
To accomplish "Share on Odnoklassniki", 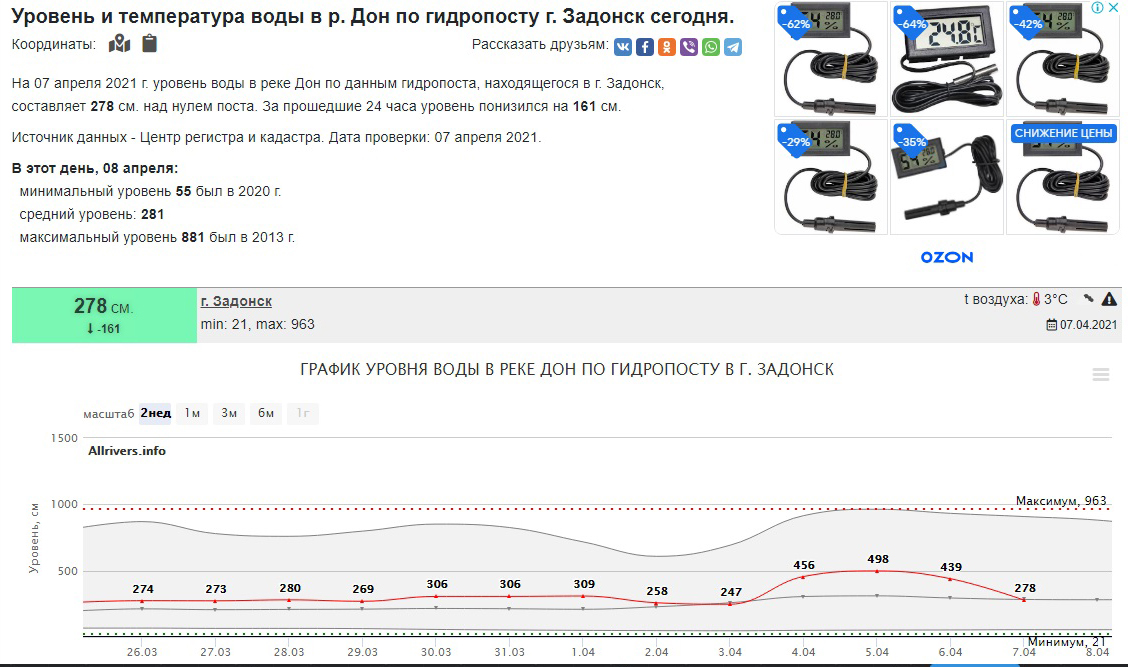I will click(x=667, y=47).
